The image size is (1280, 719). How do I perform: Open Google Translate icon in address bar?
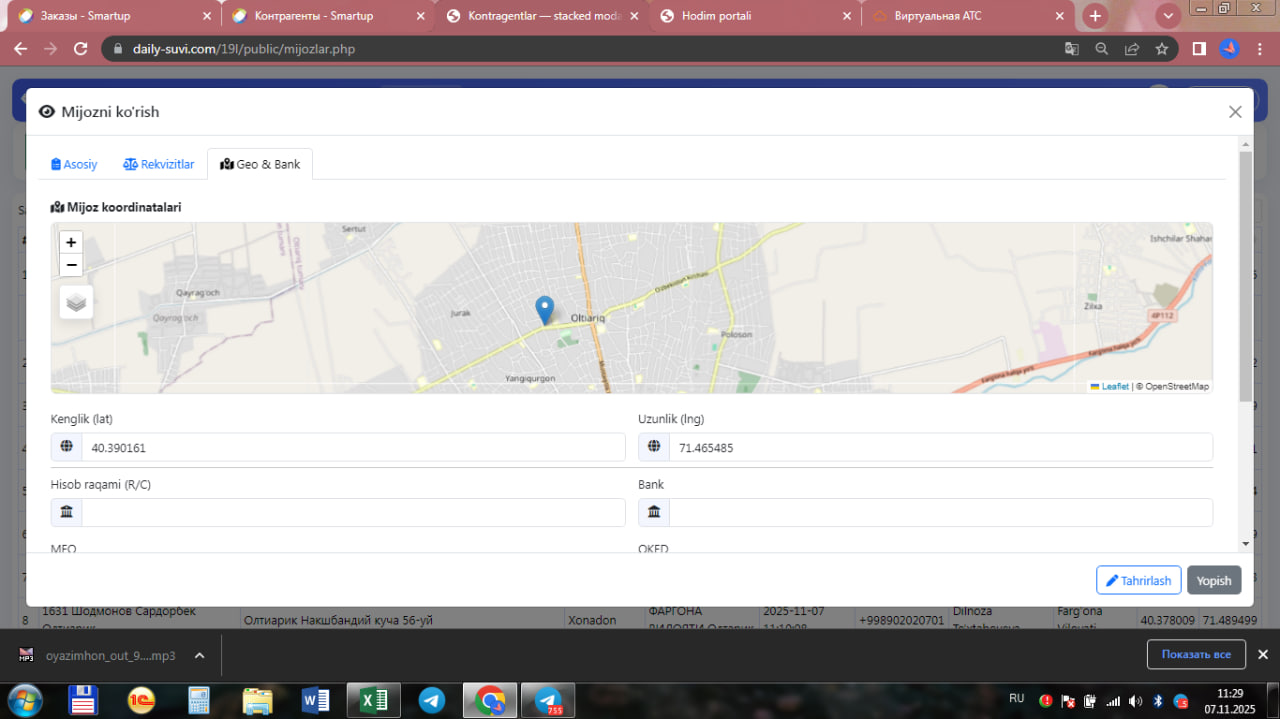[1071, 48]
